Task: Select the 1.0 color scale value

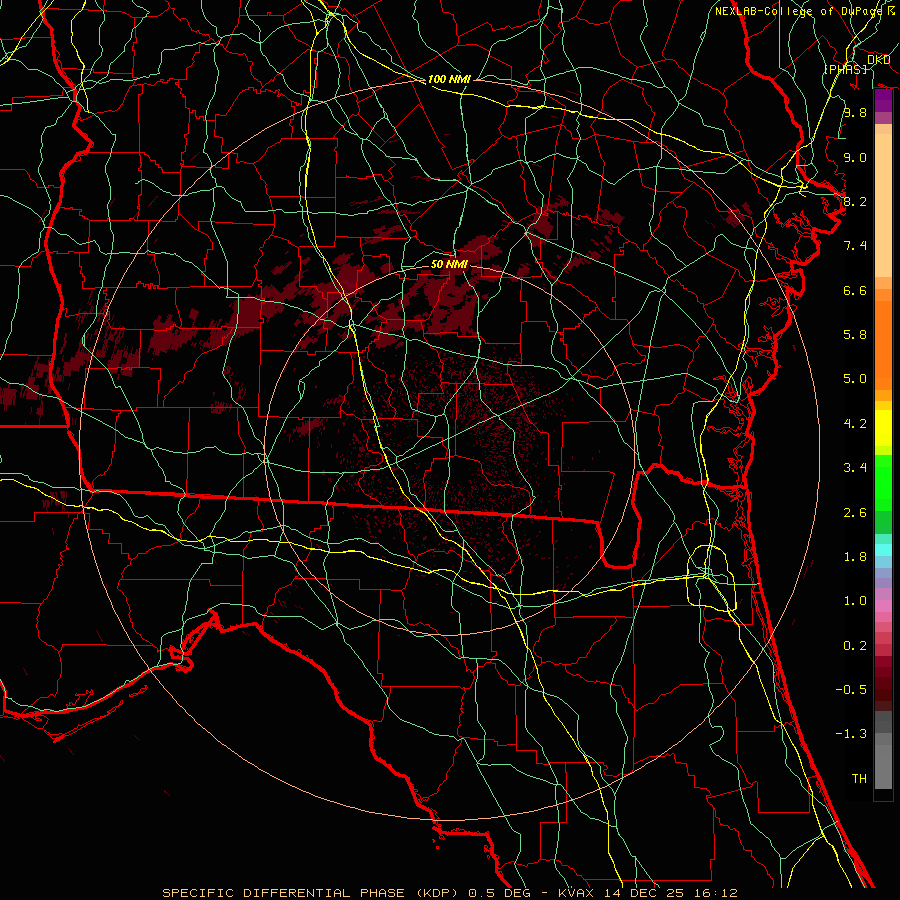Action: (x=855, y=601)
